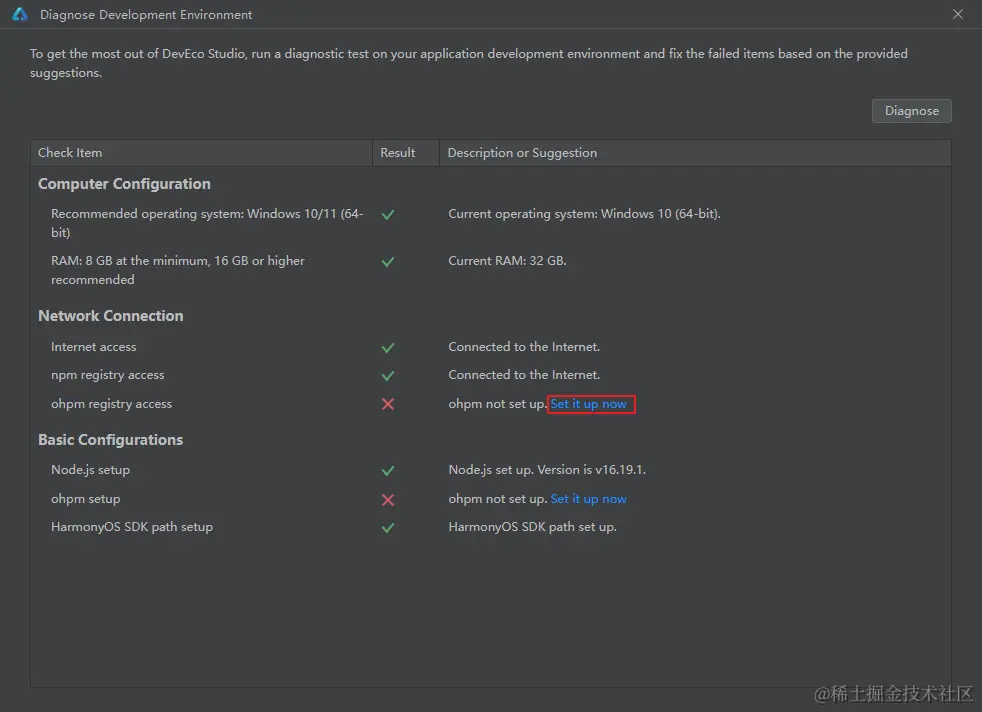Click green checkmark for Internet access
This screenshot has height=712, width=982.
[388, 348]
